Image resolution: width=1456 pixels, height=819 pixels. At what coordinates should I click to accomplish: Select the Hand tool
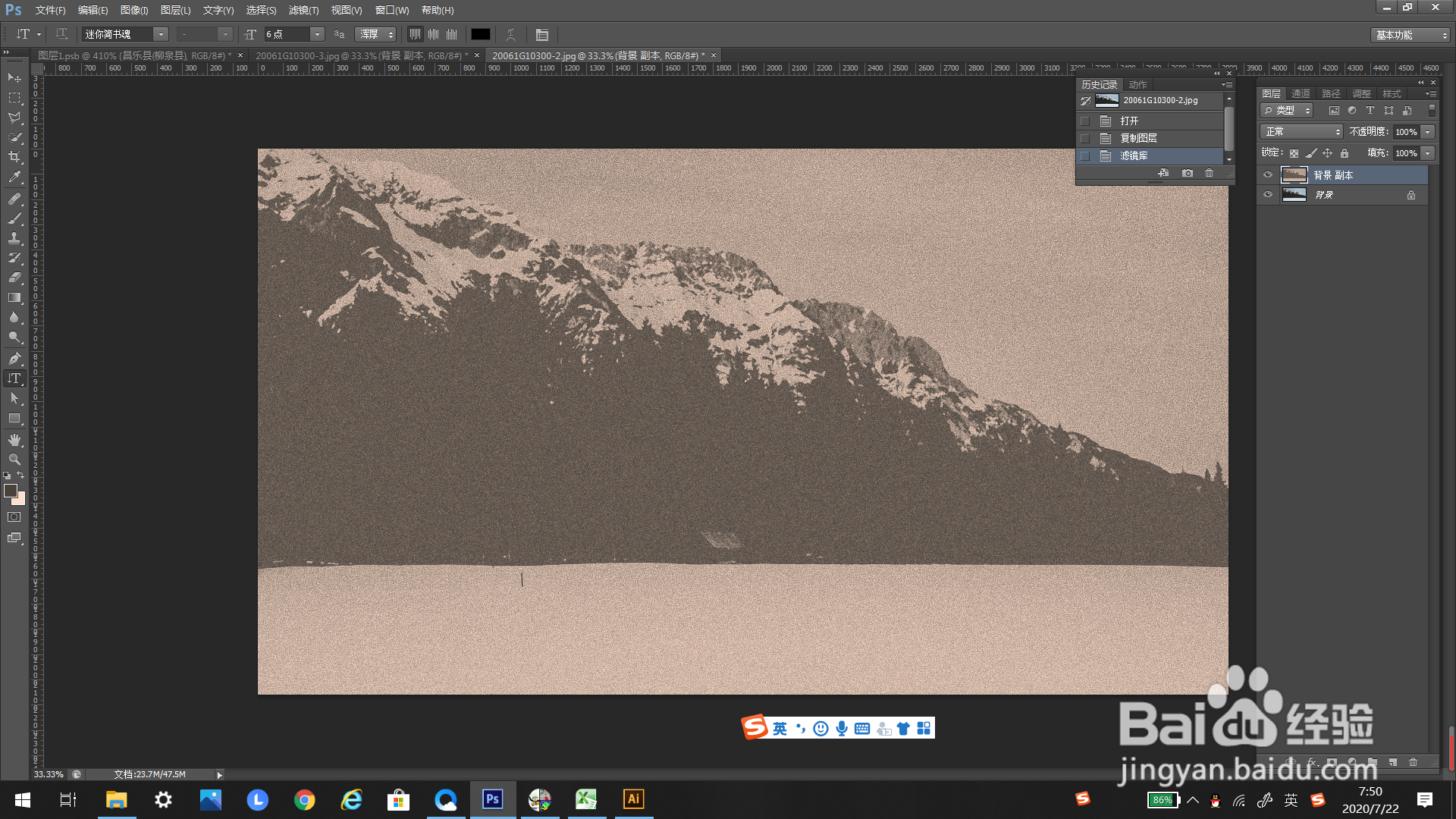point(14,440)
